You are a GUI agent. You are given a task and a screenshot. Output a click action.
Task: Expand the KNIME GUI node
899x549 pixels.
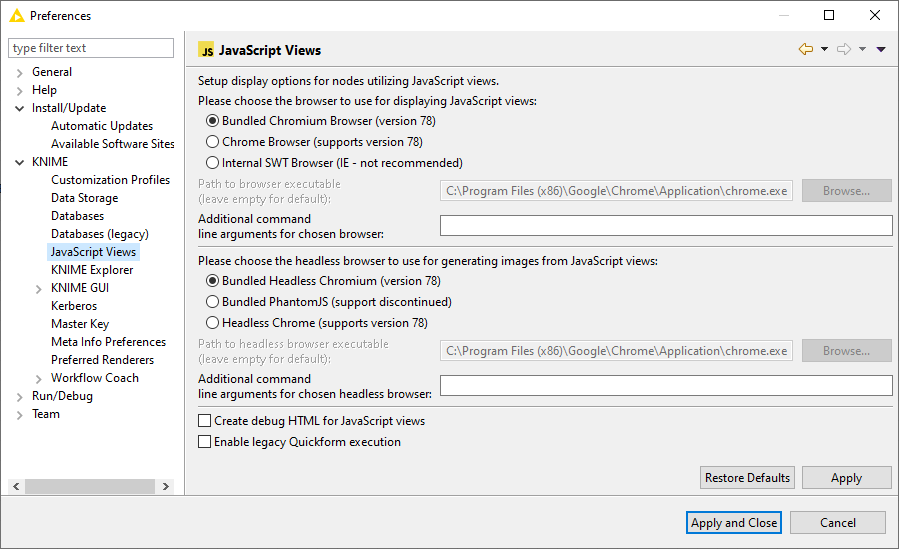point(39,288)
